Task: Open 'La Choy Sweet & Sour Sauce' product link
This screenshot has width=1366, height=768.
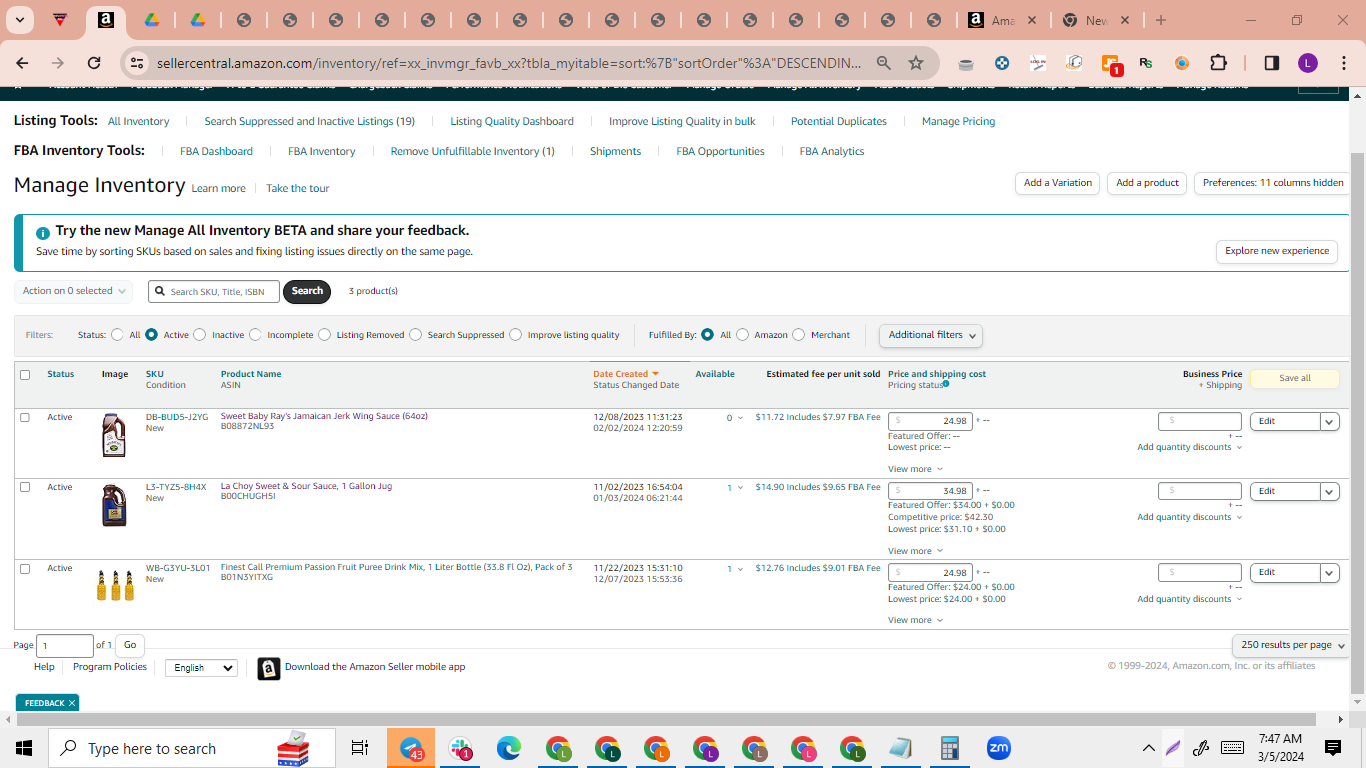Action: point(306,486)
